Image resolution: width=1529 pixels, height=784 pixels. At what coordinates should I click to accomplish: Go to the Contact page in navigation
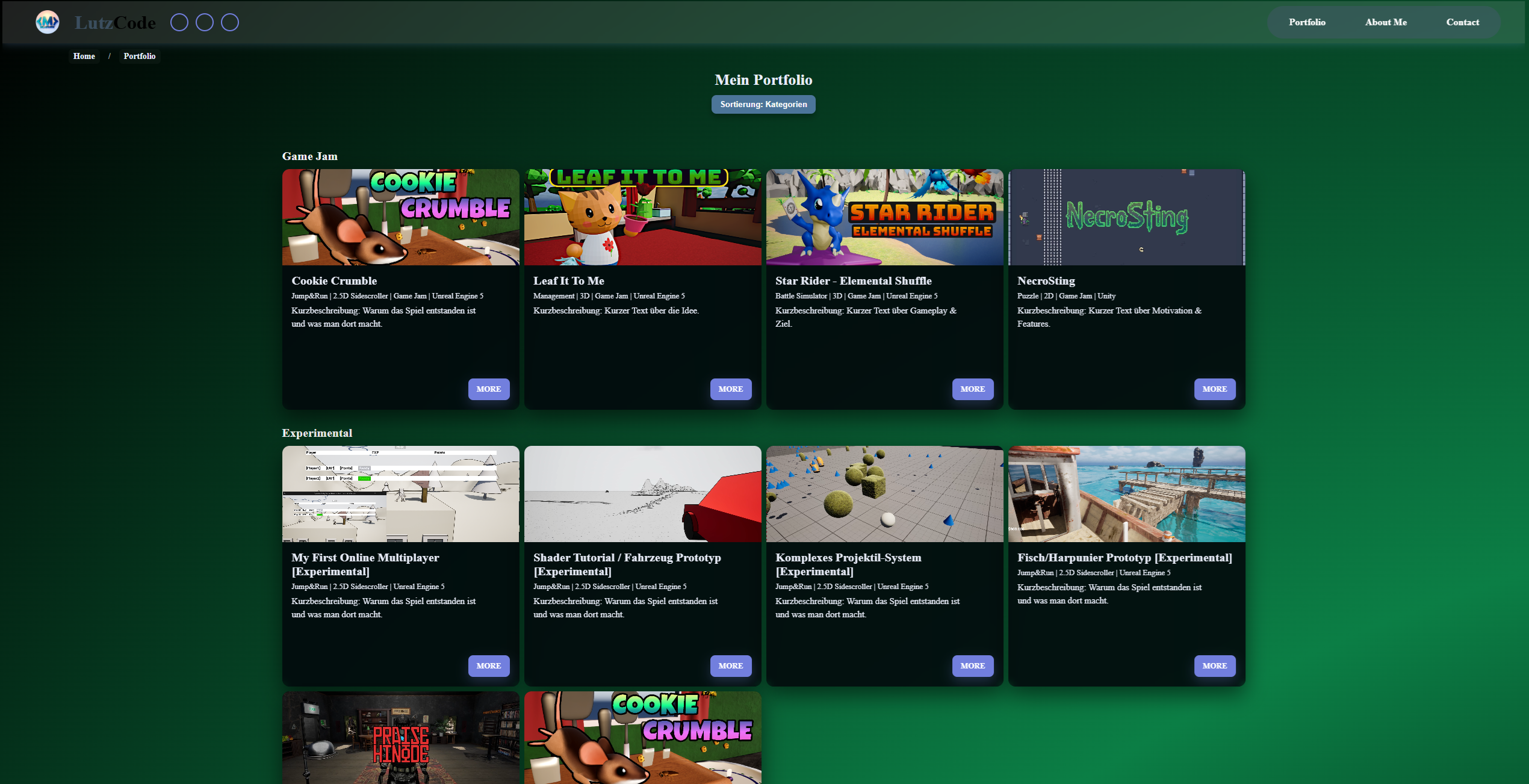(1462, 22)
